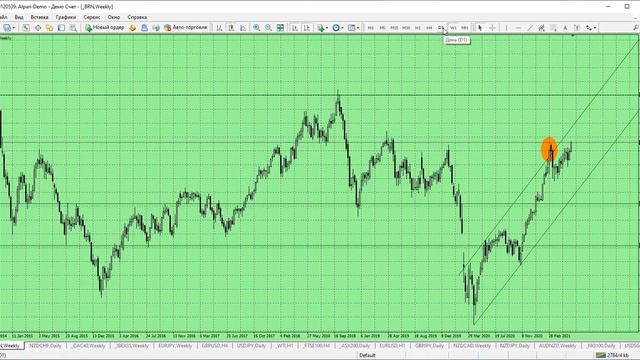
Task: Switch to NZDCAD,Weekly chart tab
Action: 472,346
